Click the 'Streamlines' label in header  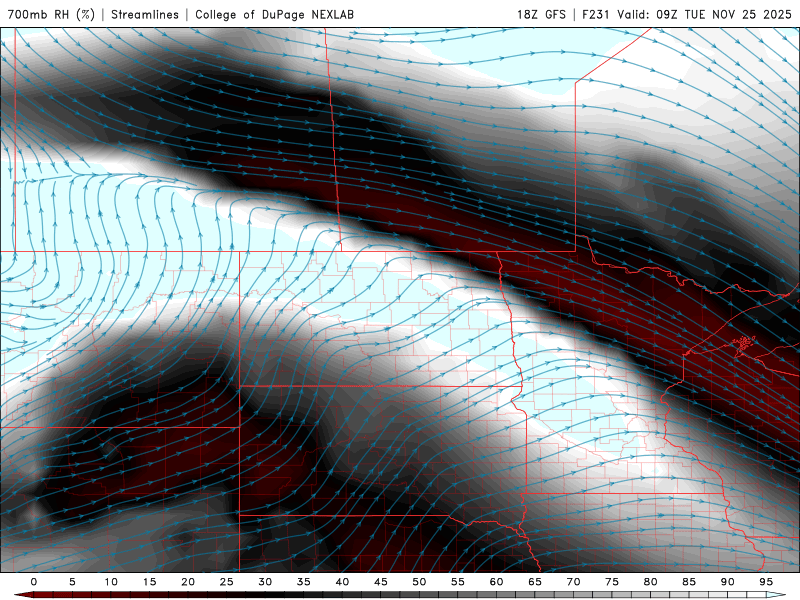145,14
